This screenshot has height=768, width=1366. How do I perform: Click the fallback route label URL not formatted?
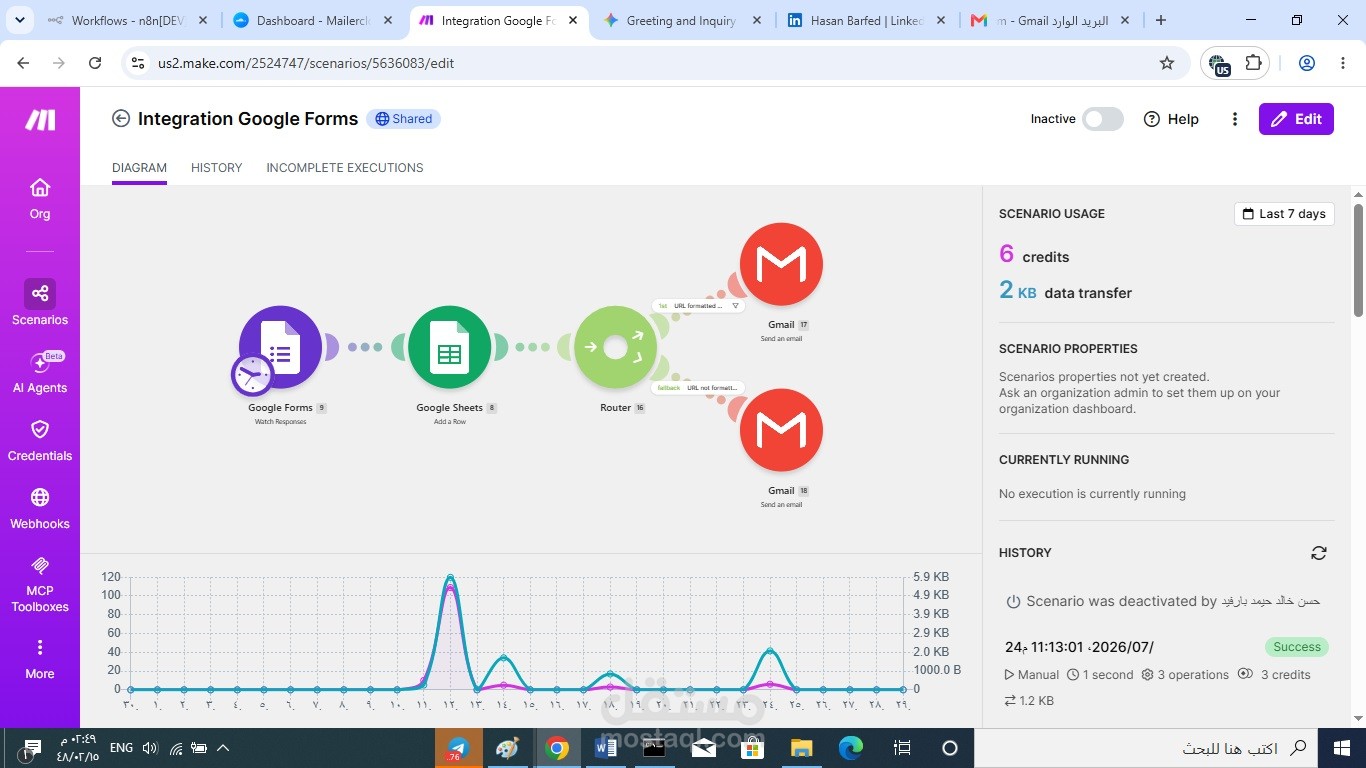700,388
